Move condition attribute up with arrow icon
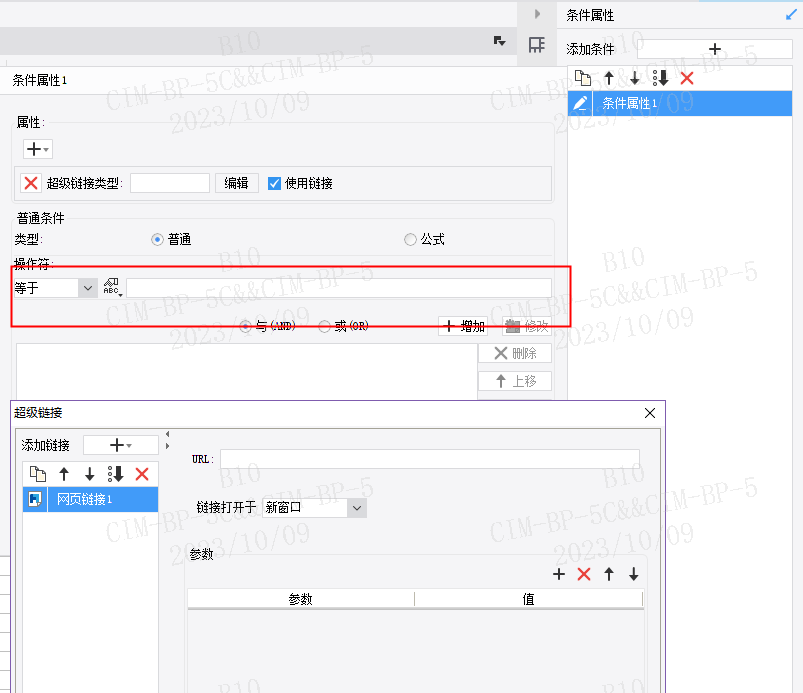Viewport: 803px width, 693px height. click(x=608, y=78)
